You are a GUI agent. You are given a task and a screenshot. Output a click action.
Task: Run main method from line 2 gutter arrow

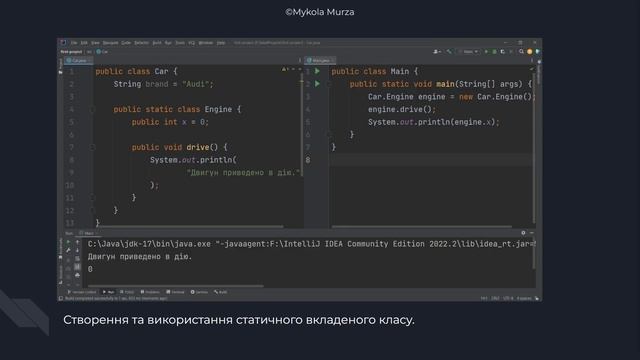pyautogui.click(x=317, y=84)
